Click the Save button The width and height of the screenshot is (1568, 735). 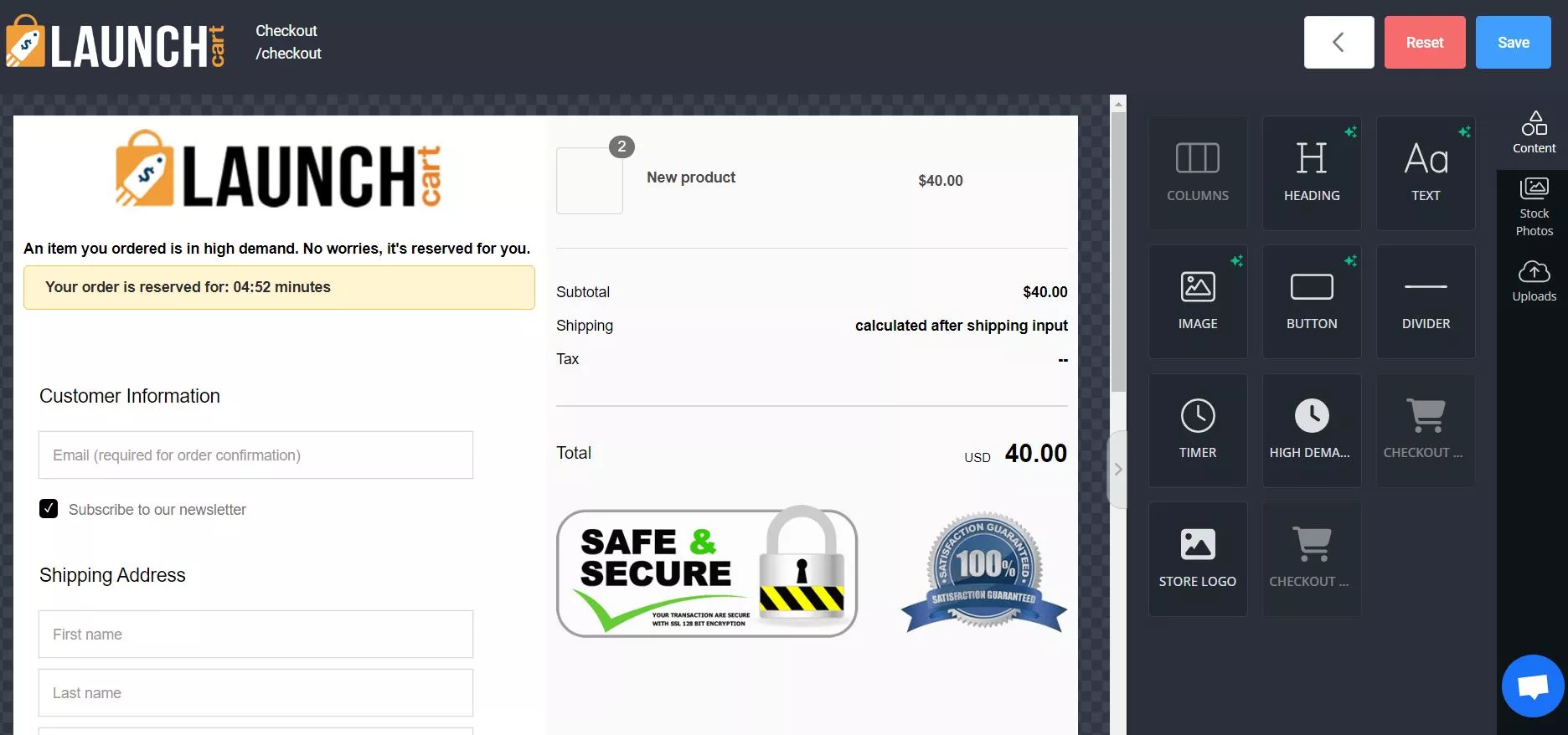click(x=1513, y=43)
